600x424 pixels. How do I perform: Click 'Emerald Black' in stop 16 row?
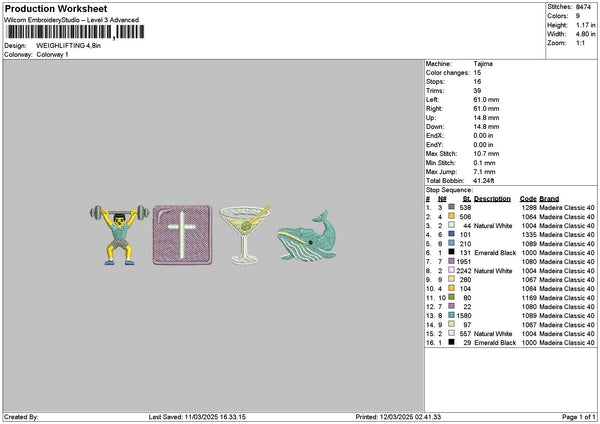495,343
